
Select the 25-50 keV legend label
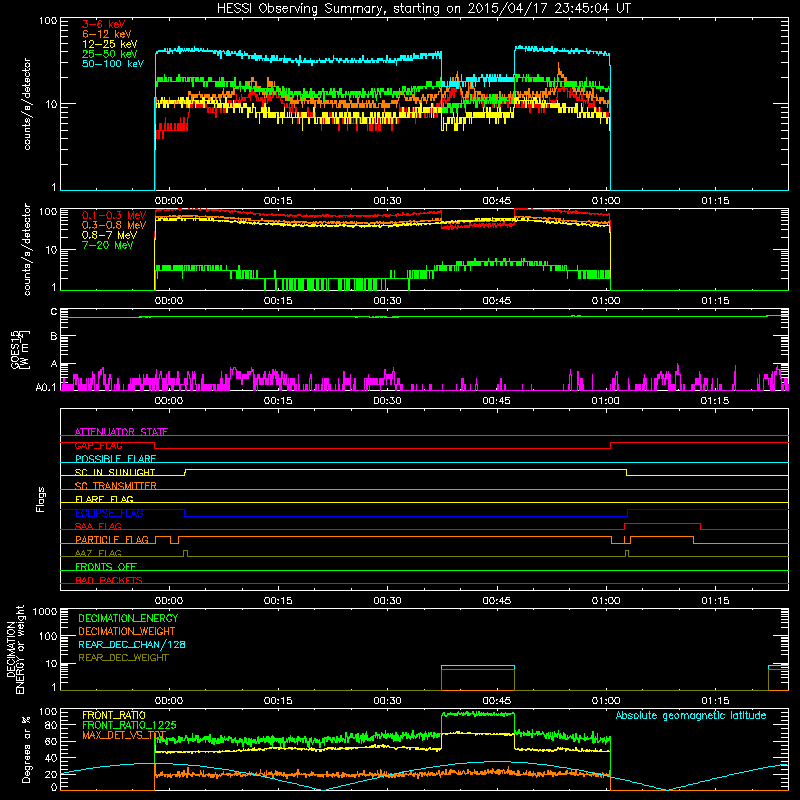pyautogui.click(x=109, y=54)
